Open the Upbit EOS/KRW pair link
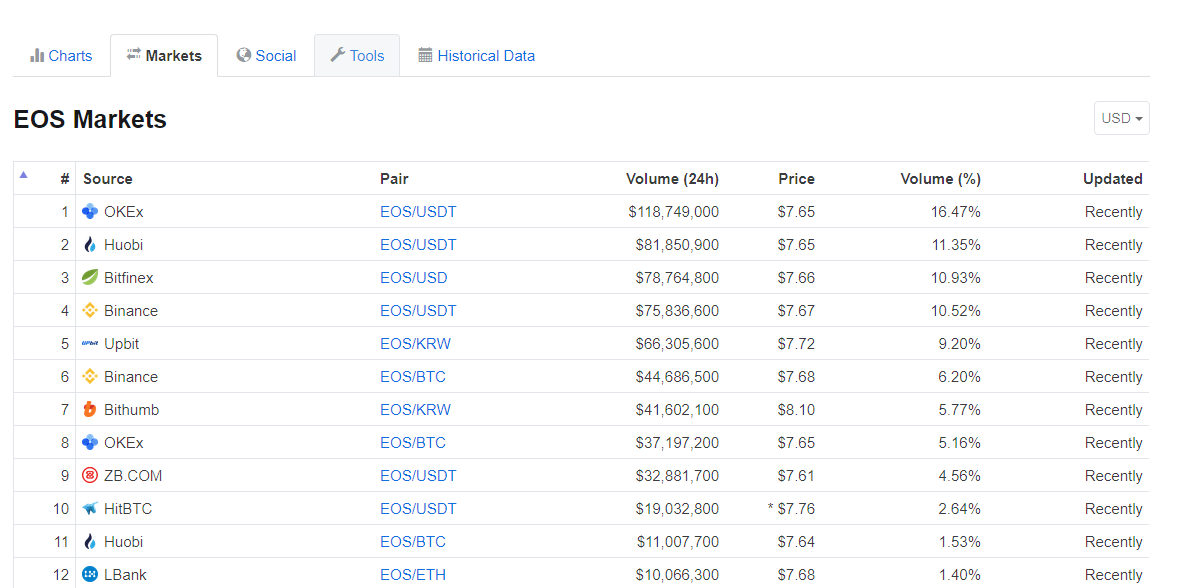 point(415,344)
